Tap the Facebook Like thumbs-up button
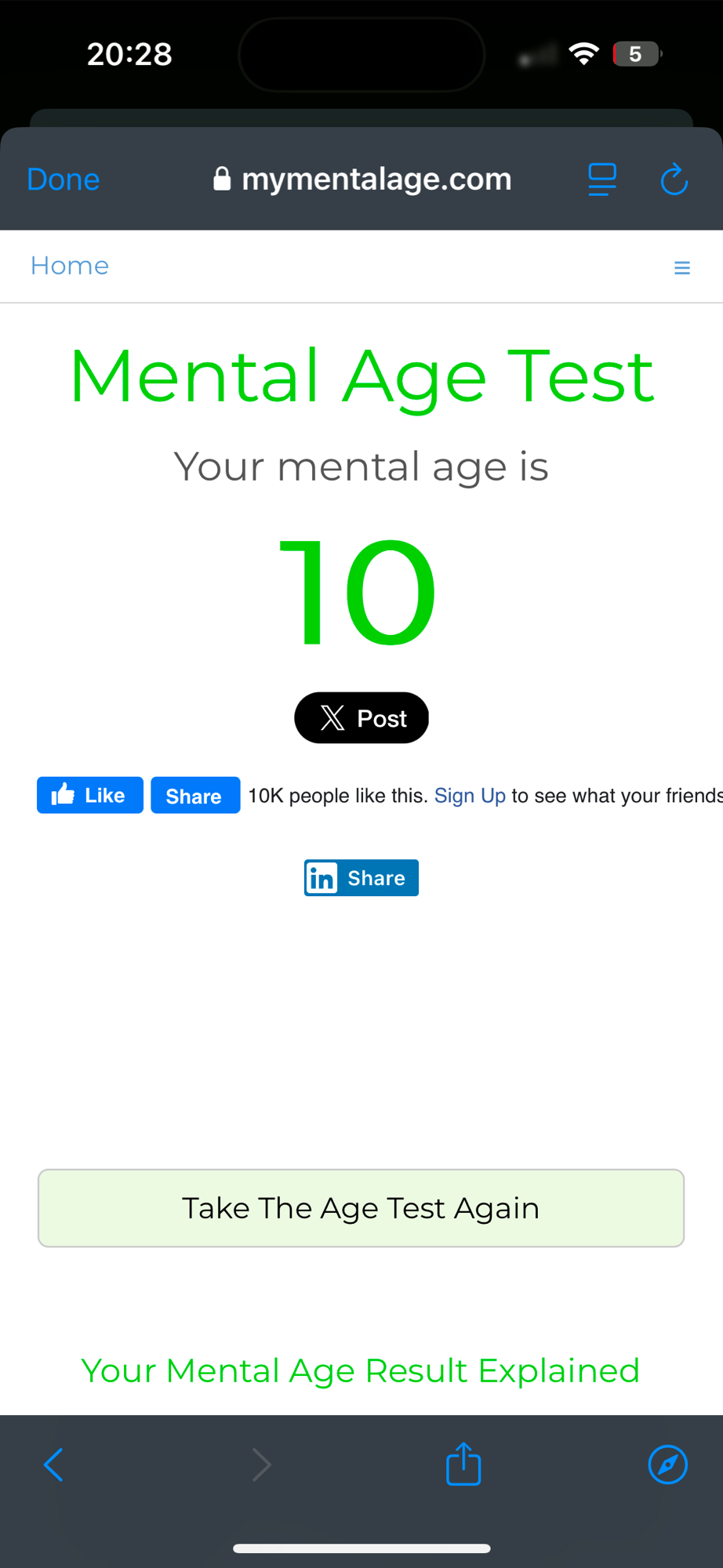 90,796
